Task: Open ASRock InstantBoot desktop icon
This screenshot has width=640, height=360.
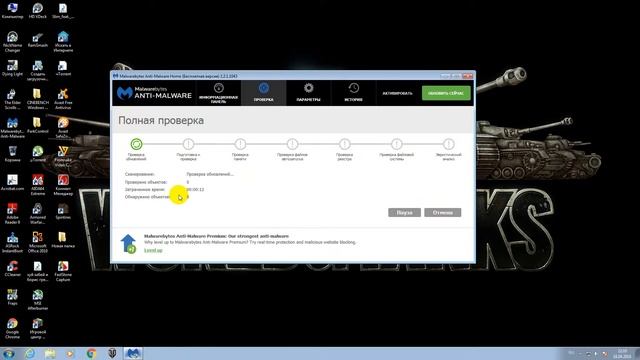Action: [x=12, y=242]
